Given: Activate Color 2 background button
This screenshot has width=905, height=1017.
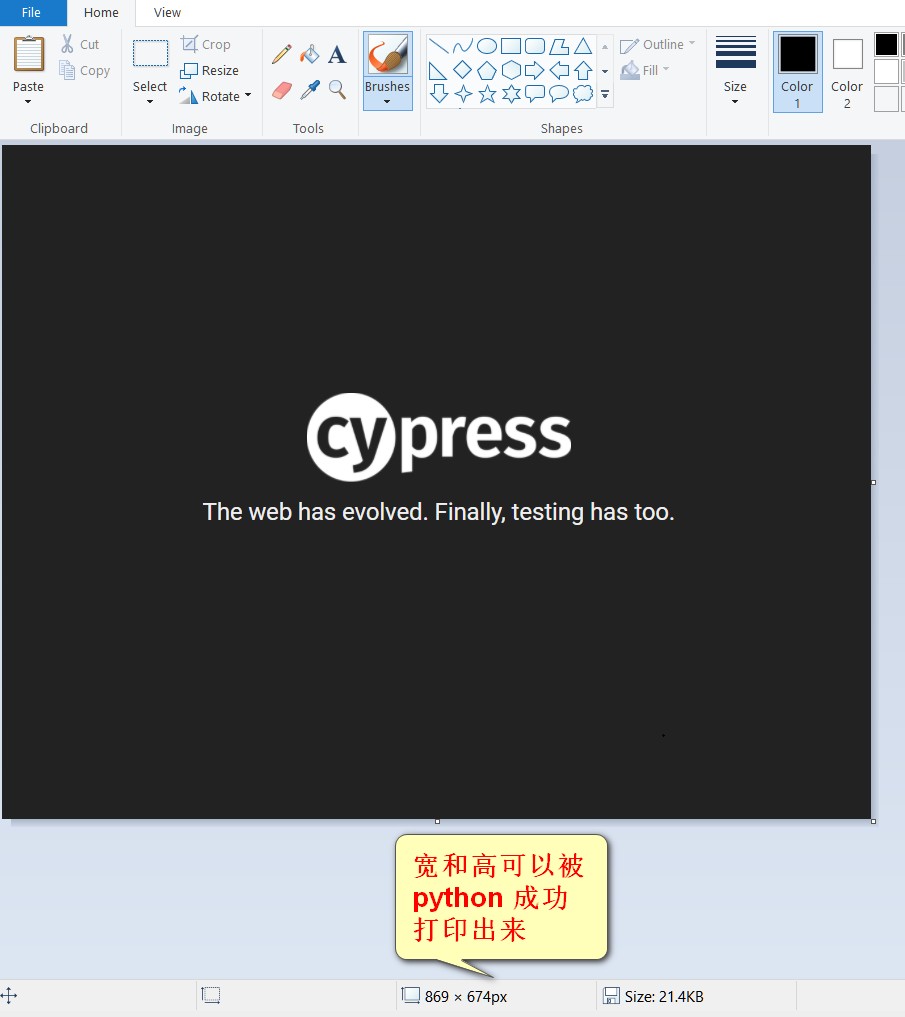Looking at the screenshot, I should click(847, 71).
